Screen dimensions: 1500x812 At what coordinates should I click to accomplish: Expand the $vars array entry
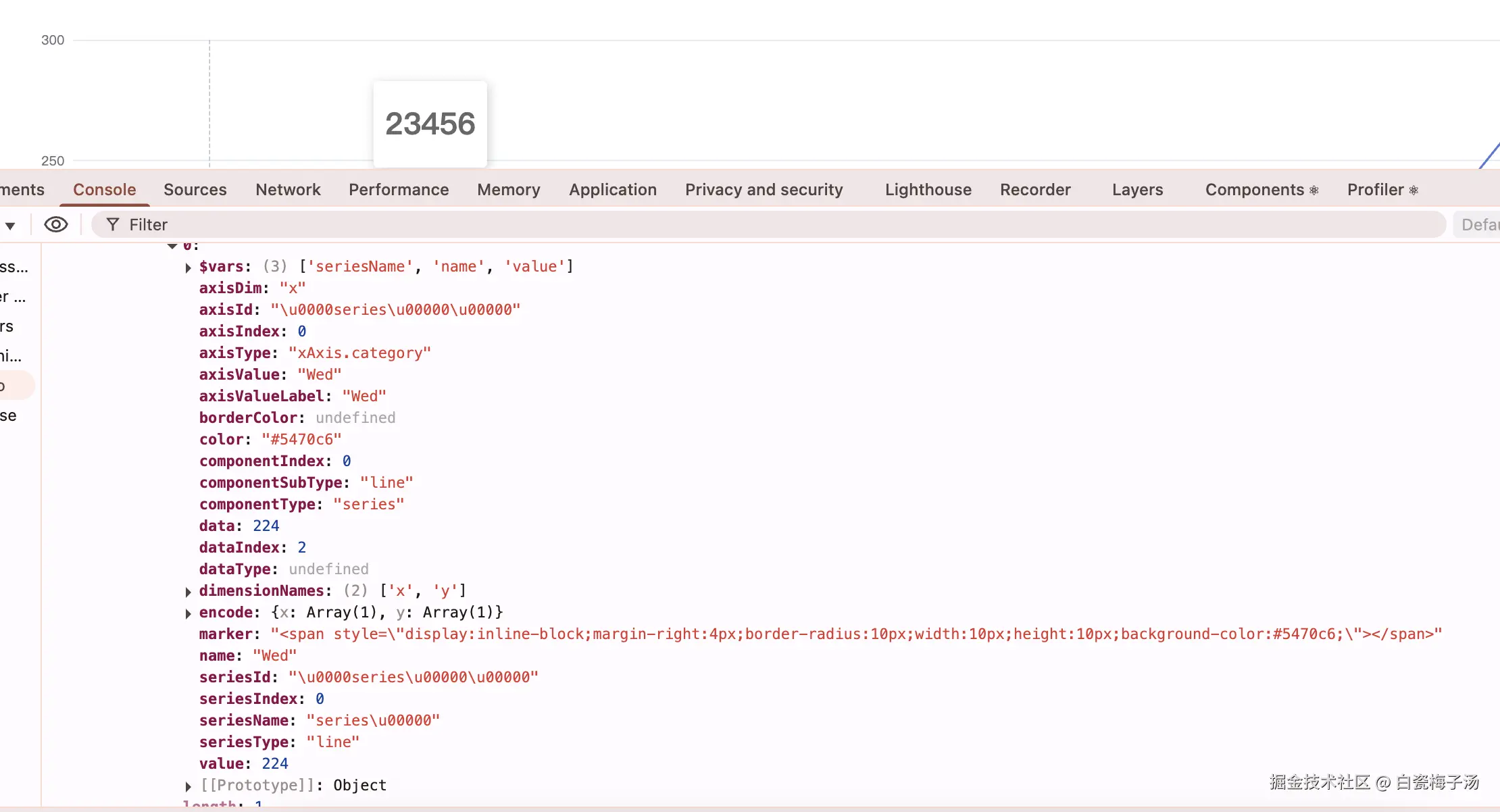tap(188, 267)
